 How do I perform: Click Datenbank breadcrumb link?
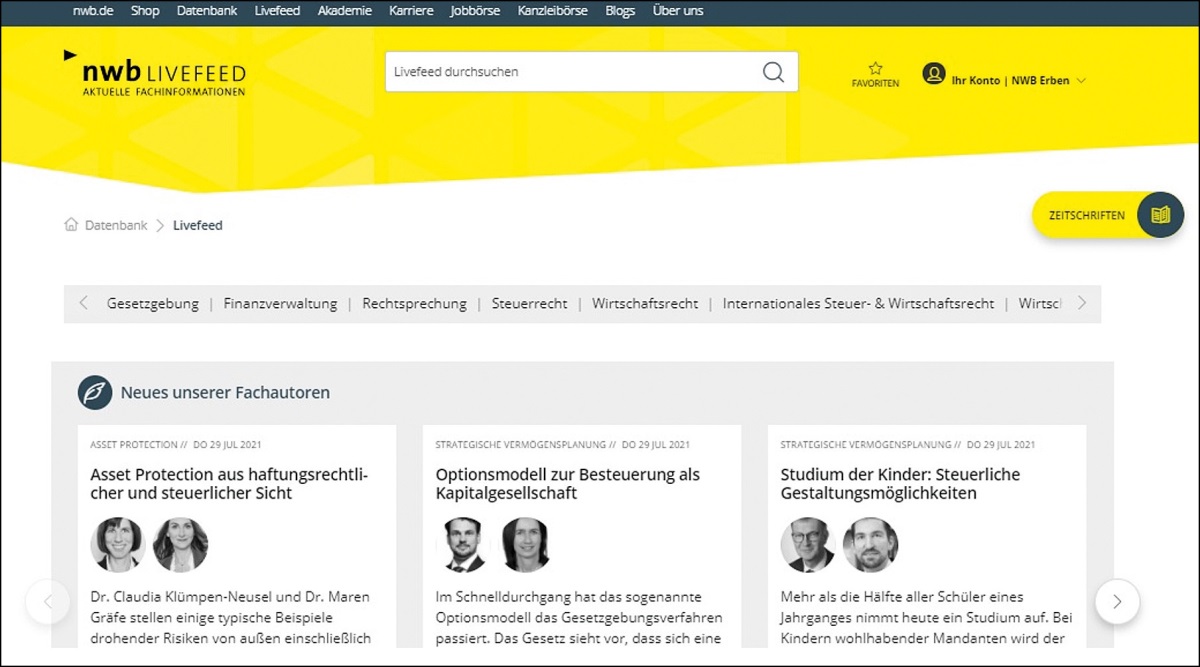pos(116,226)
